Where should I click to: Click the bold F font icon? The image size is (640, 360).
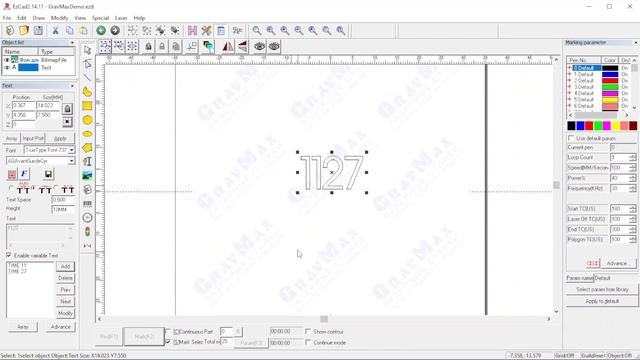(24, 174)
